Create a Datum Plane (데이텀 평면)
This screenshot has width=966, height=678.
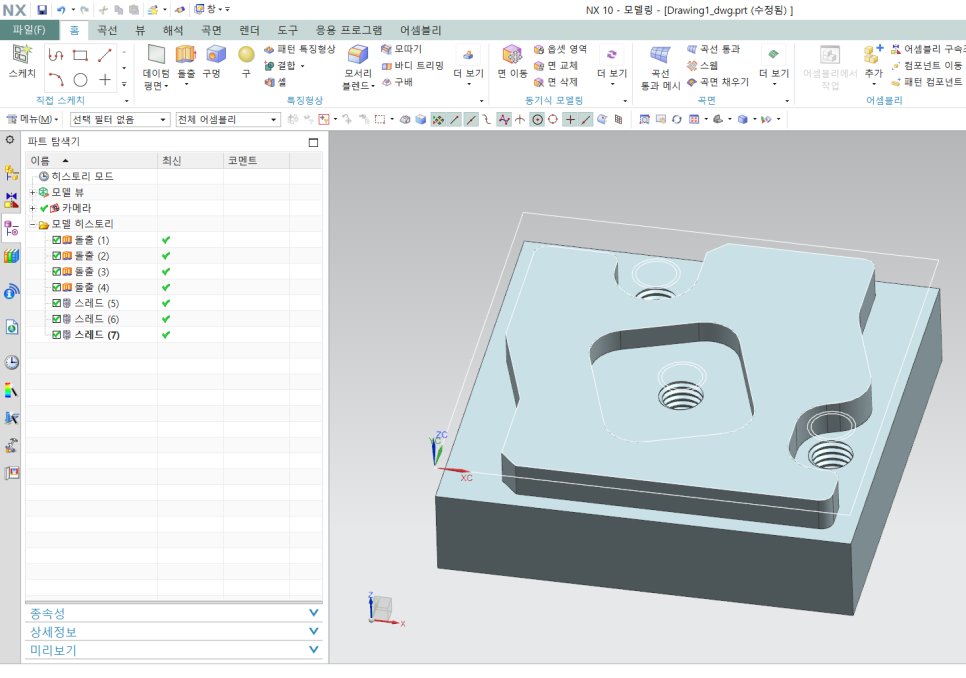[x=156, y=67]
